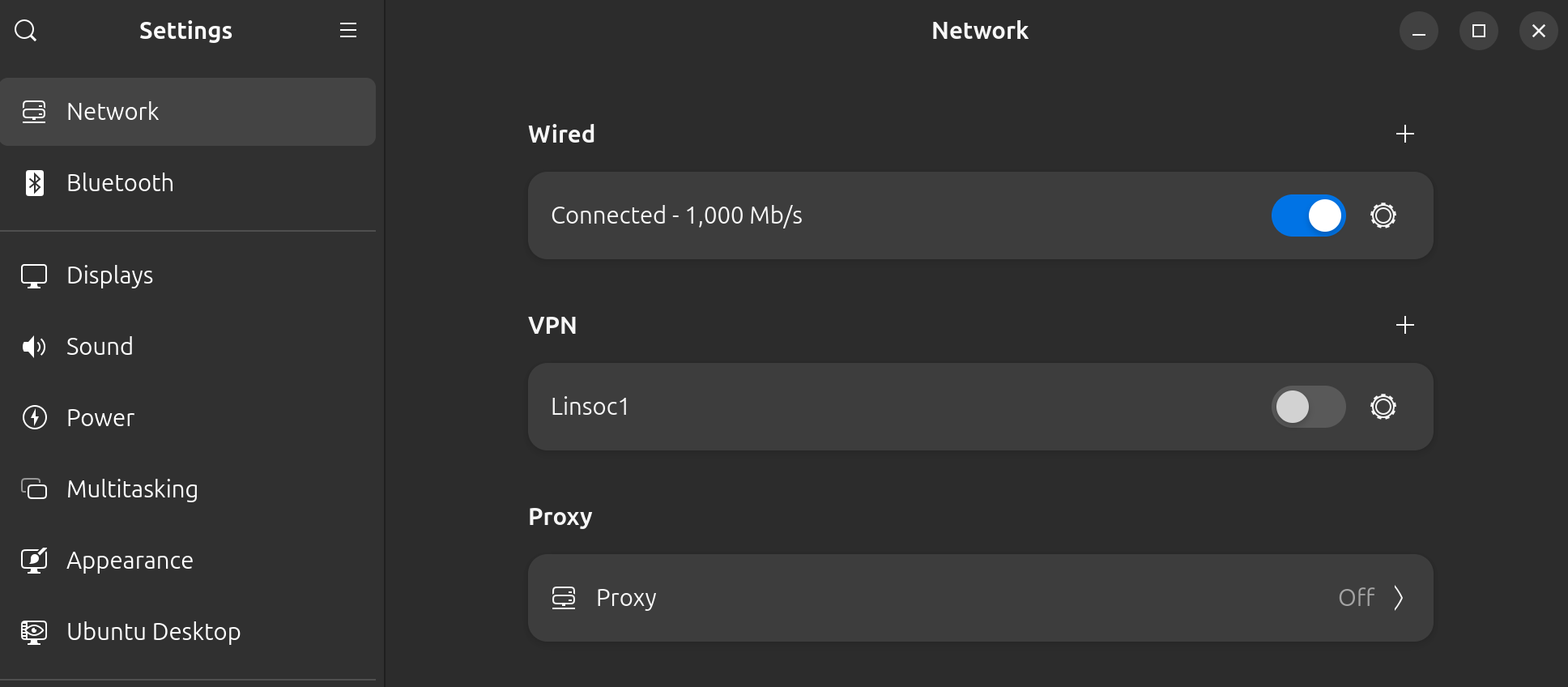This screenshot has width=1568, height=687.
Task: Open the Appearance settings section
Action: (130, 560)
